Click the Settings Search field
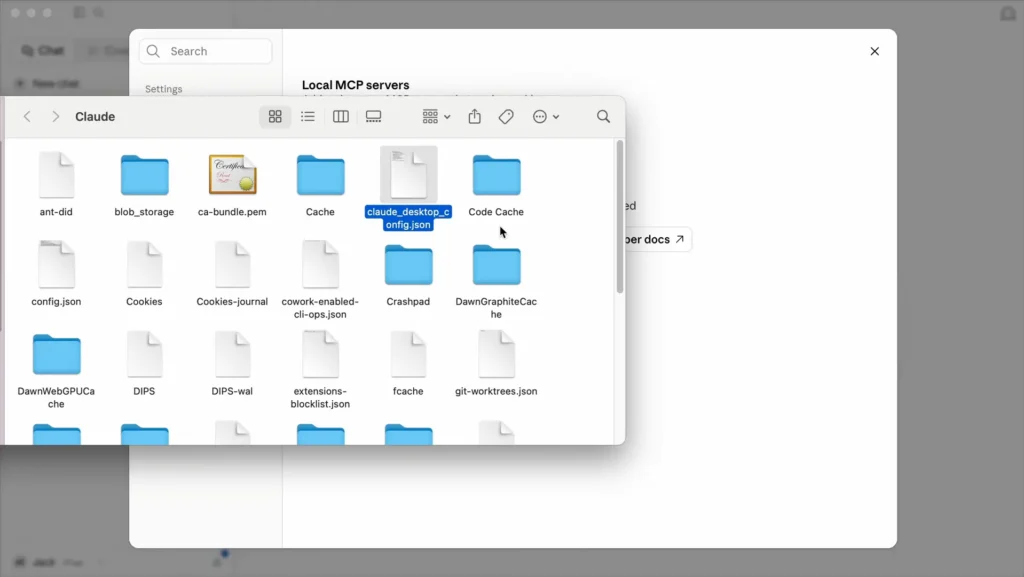 [x=206, y=51]
